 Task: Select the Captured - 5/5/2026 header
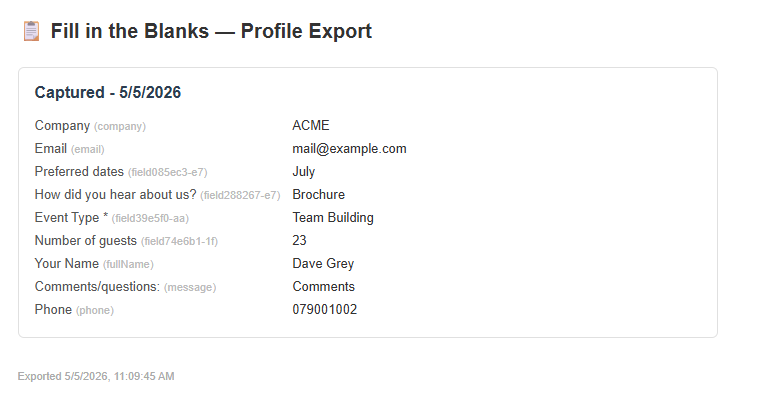click(108, 92)
